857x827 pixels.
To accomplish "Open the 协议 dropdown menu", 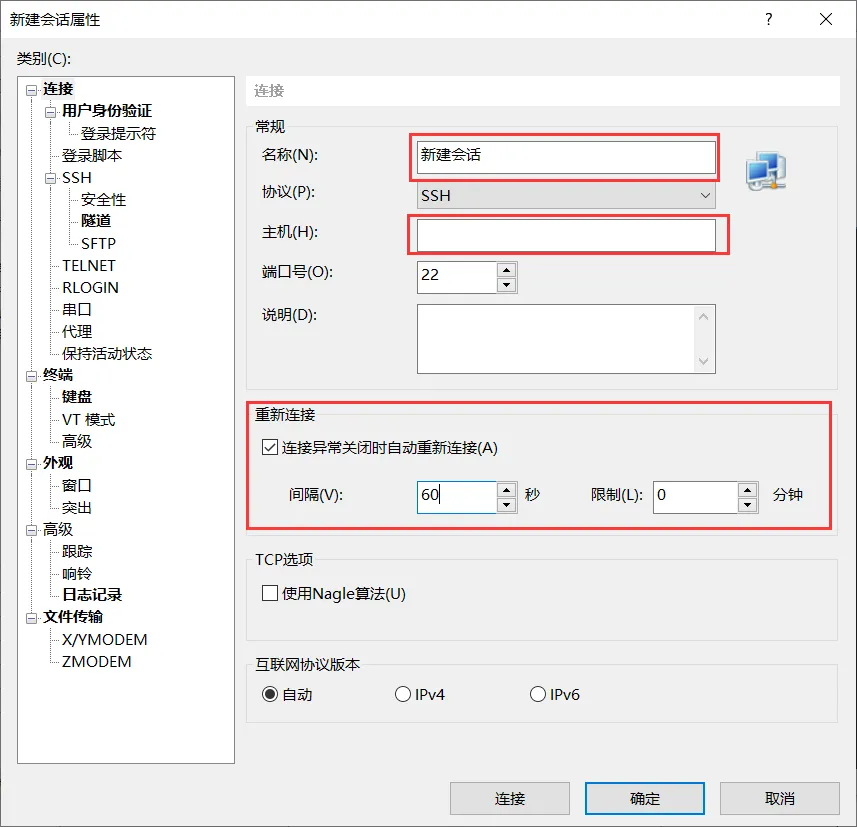I will 706,195.
